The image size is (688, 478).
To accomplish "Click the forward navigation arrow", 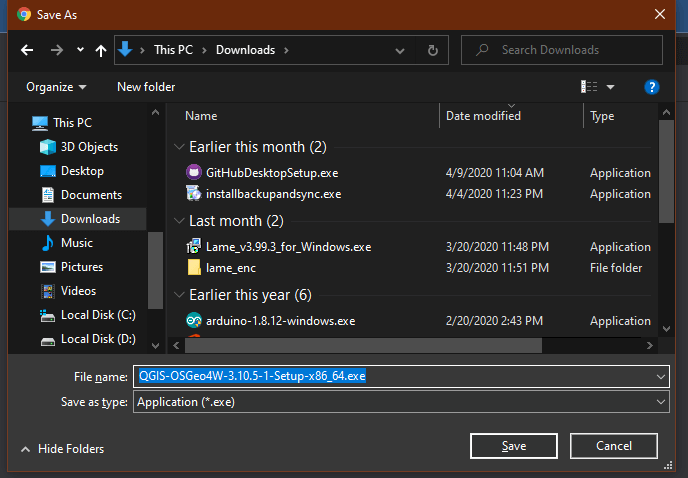I will pos(57,50).
